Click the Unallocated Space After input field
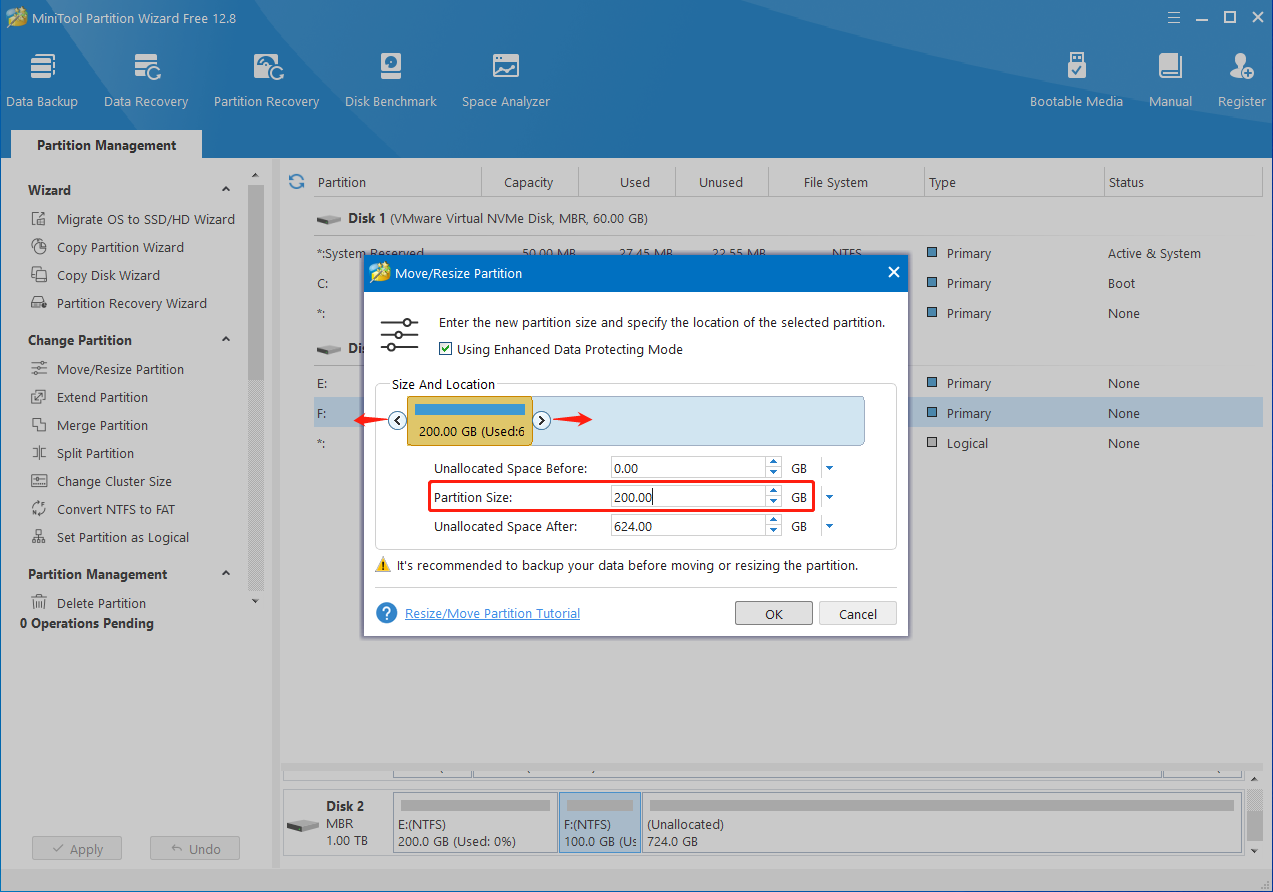Image resolution: width=1273 pixels, height=892 pixels. pyautogui.click(x=688, y=526)
